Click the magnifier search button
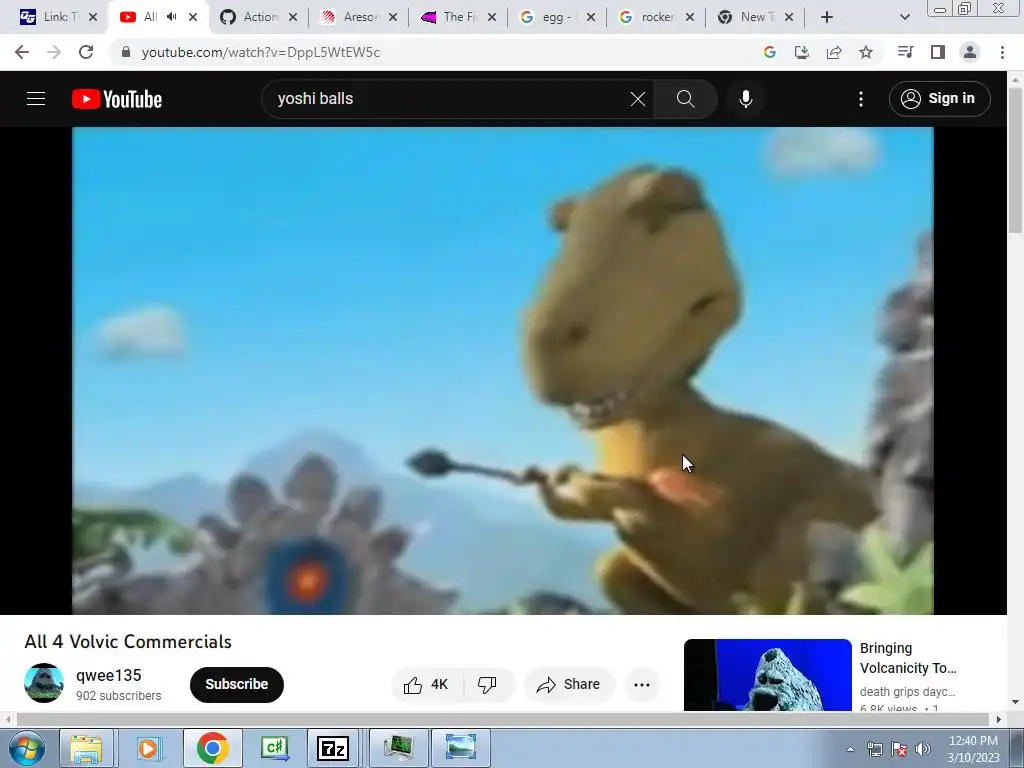The image size is (1024, 768). [686, 99]
